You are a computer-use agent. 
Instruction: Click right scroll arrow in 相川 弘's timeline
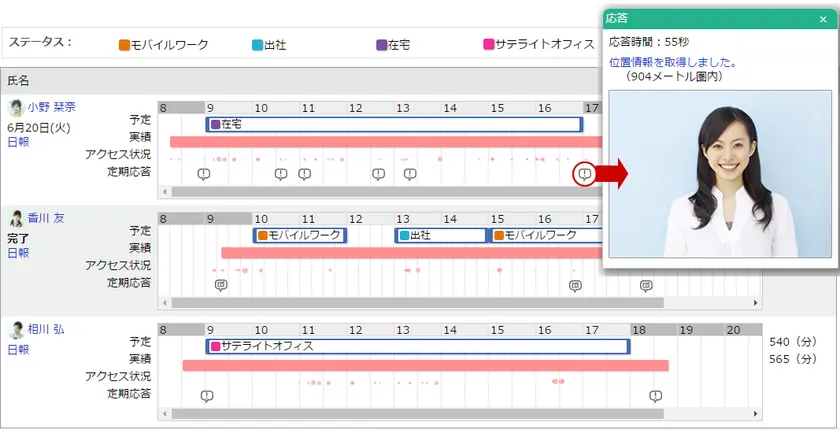(x=756, y=414)
